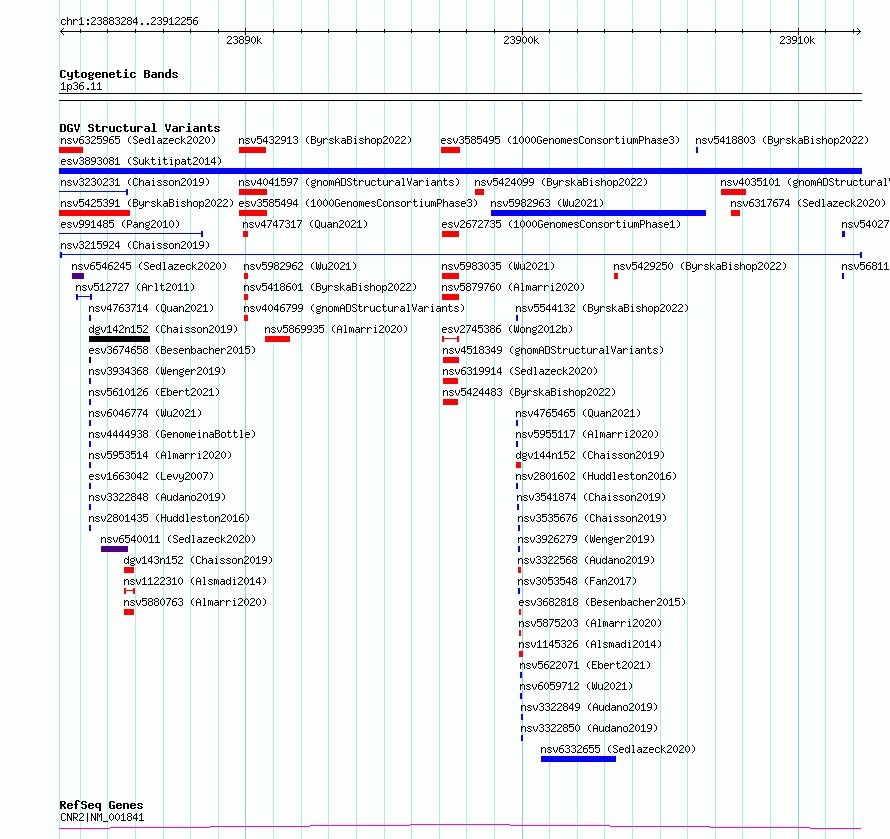Select blue bar under nsv6332655
The image size is (890, 839).
coord(578,759)
